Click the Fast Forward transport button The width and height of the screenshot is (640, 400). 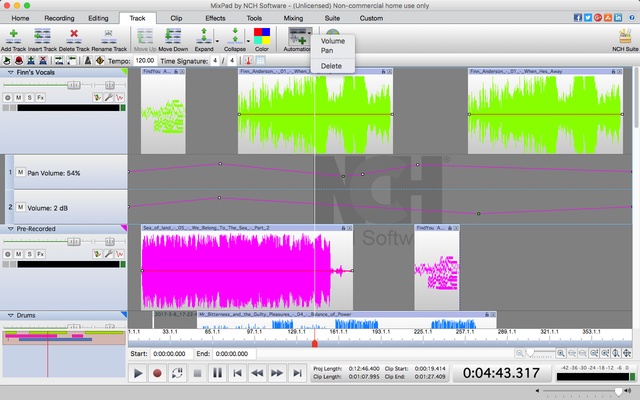pos(277,373)
